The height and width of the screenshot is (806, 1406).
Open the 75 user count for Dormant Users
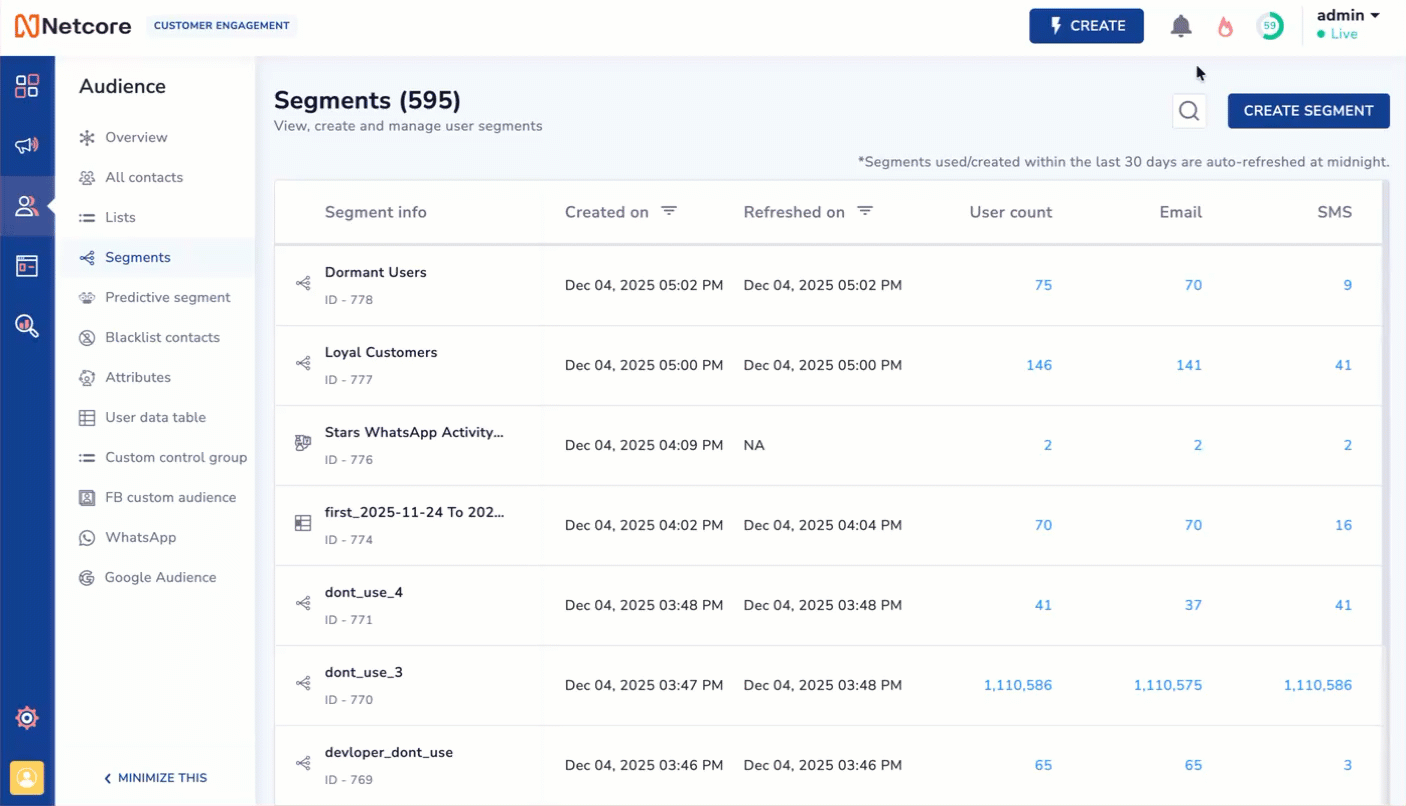pyautogui.click(x=1043, y=284)
